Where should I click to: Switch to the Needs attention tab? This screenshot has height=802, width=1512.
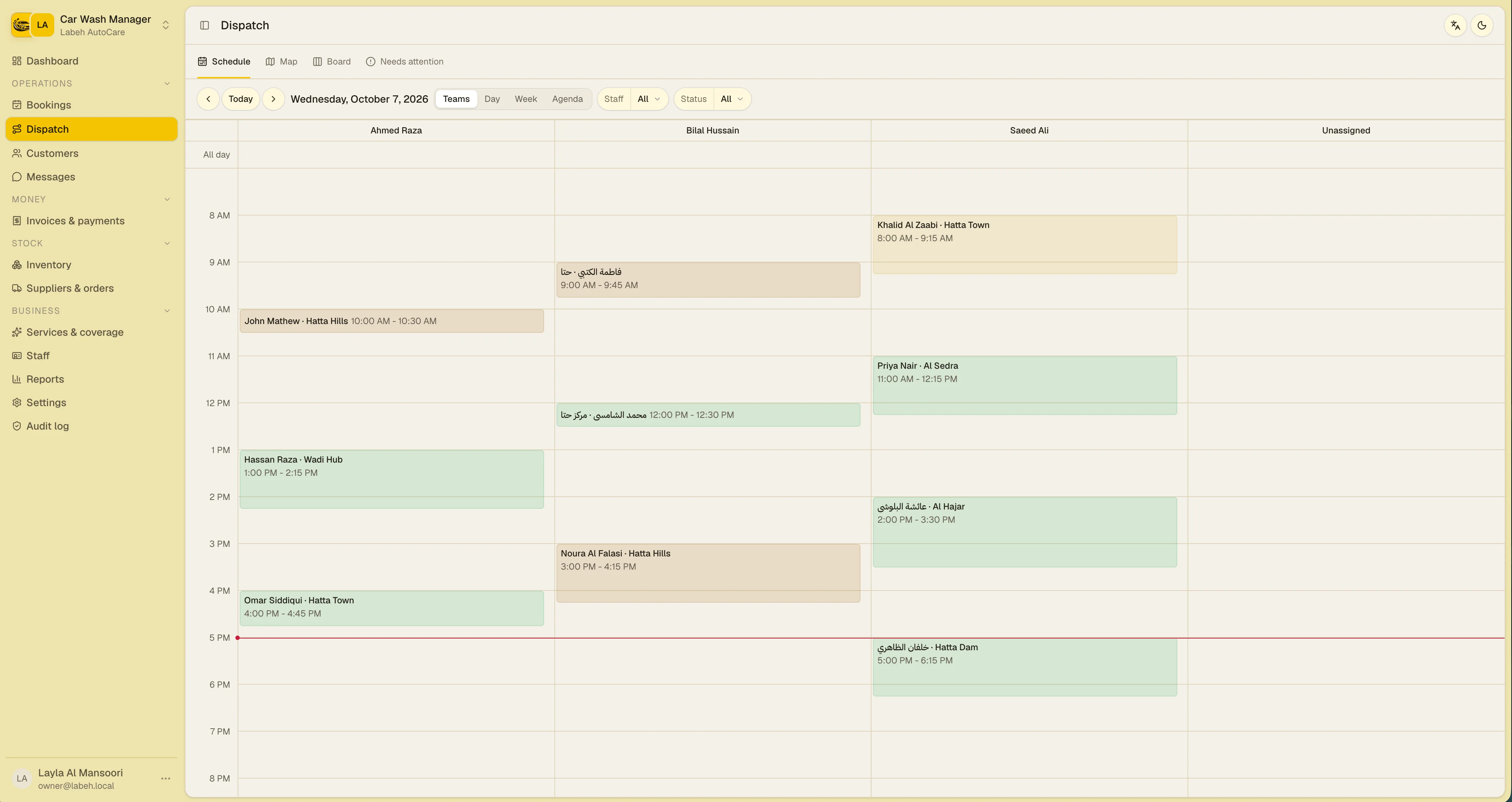(404, 62)
